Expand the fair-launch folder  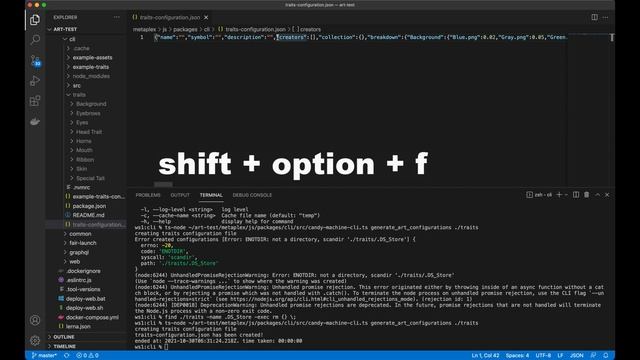tap(86, 243)
